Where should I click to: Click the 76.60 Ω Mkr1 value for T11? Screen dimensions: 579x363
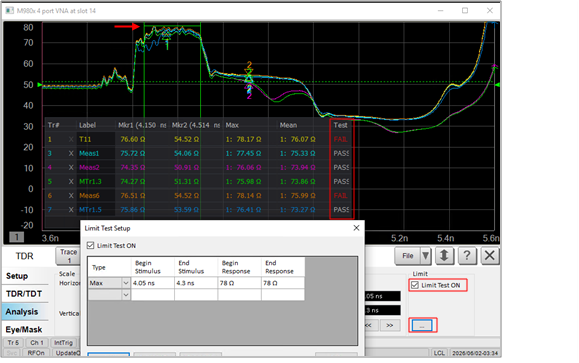(x=133, y=139)
